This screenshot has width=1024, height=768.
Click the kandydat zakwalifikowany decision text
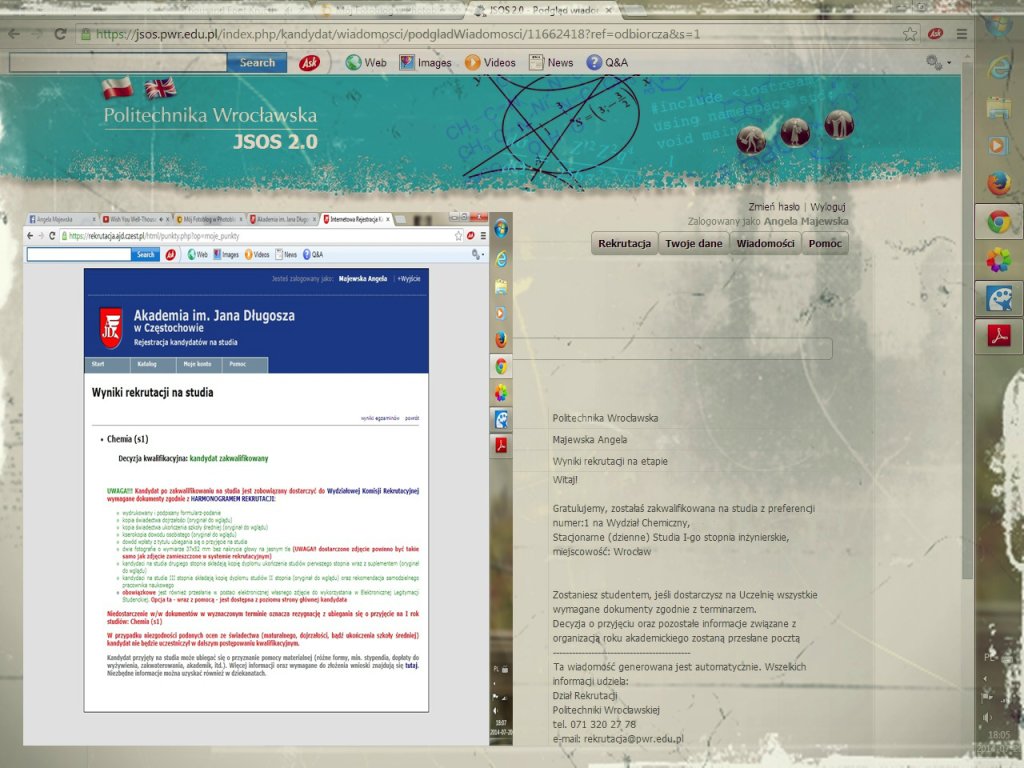click(229, 458)
